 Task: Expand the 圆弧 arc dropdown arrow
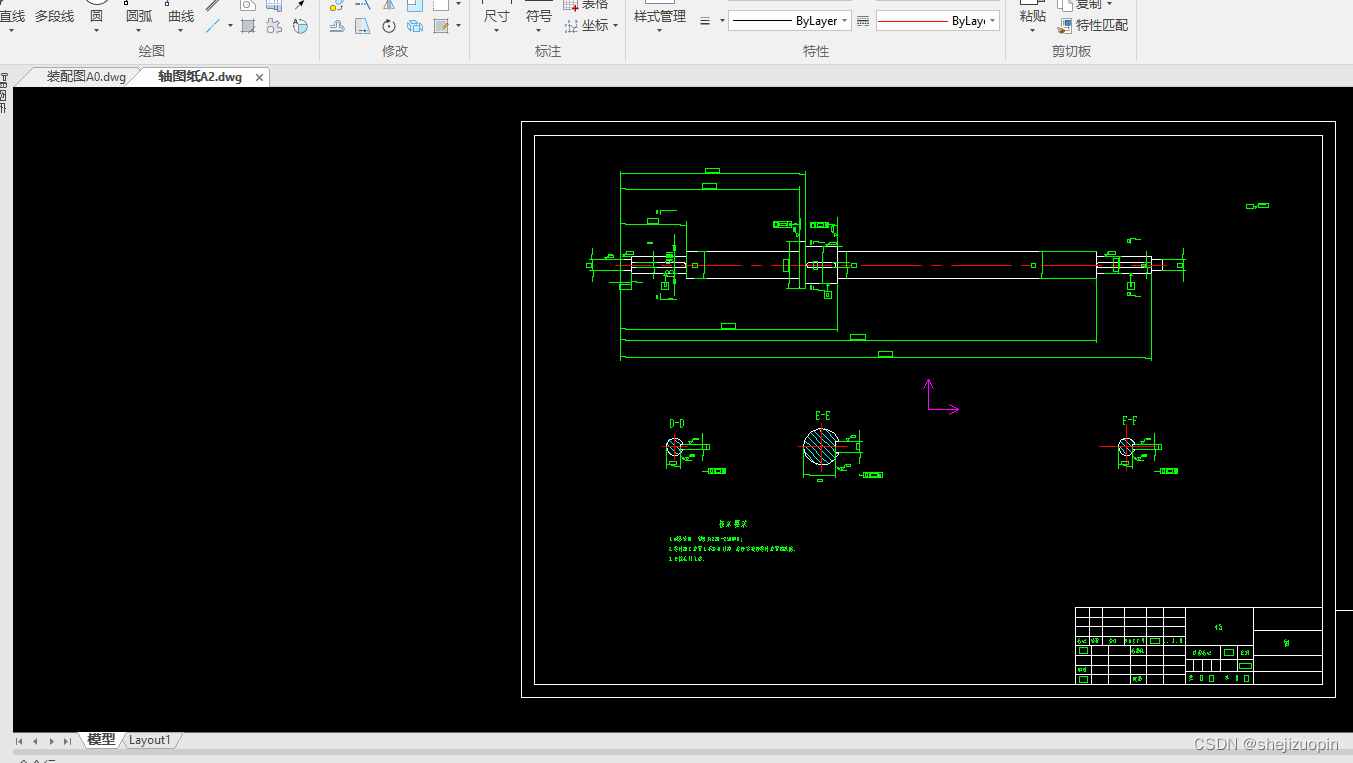click(139, 30)
